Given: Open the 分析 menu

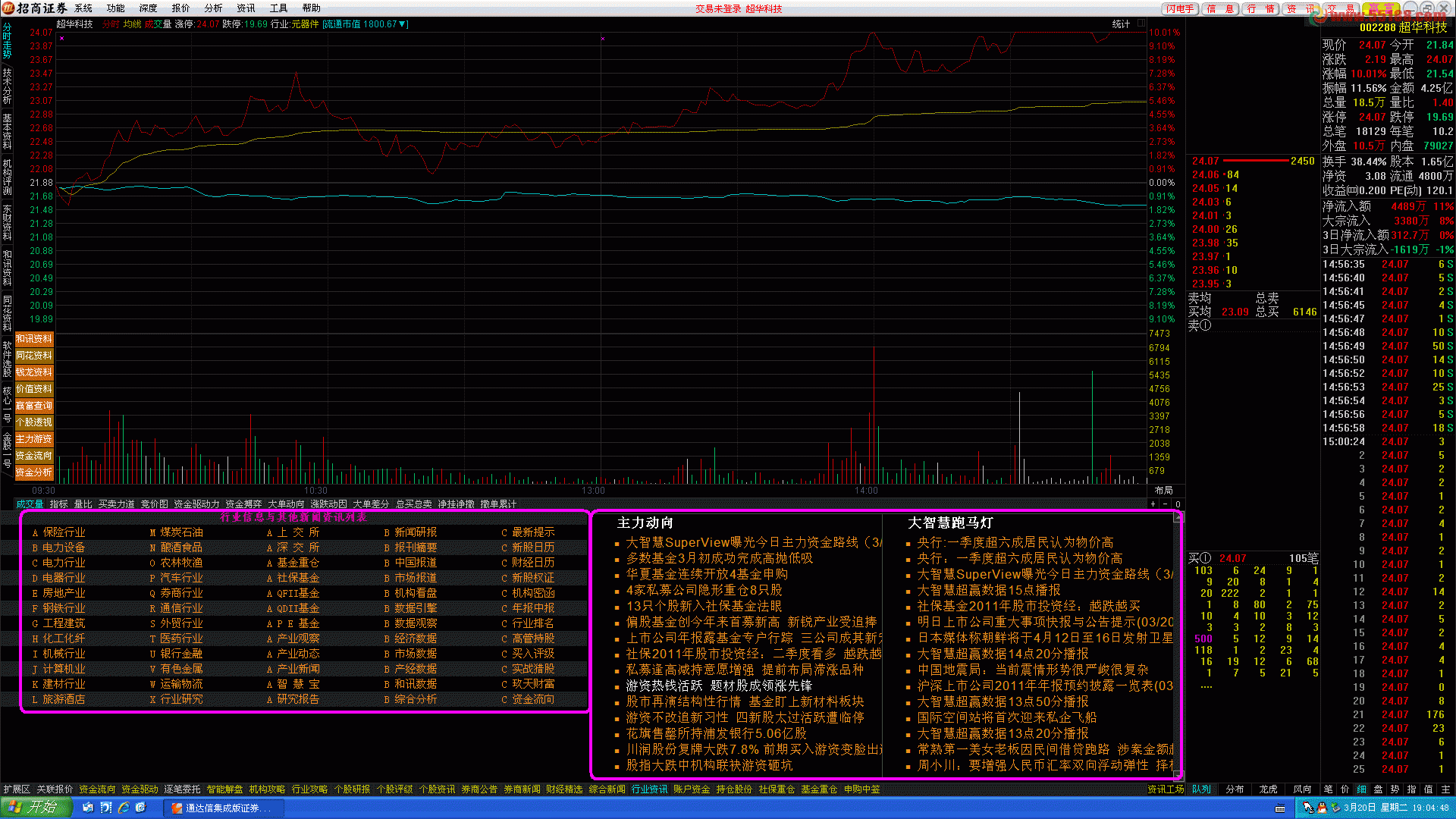Looking at the screenshot, I should (214, 8).
